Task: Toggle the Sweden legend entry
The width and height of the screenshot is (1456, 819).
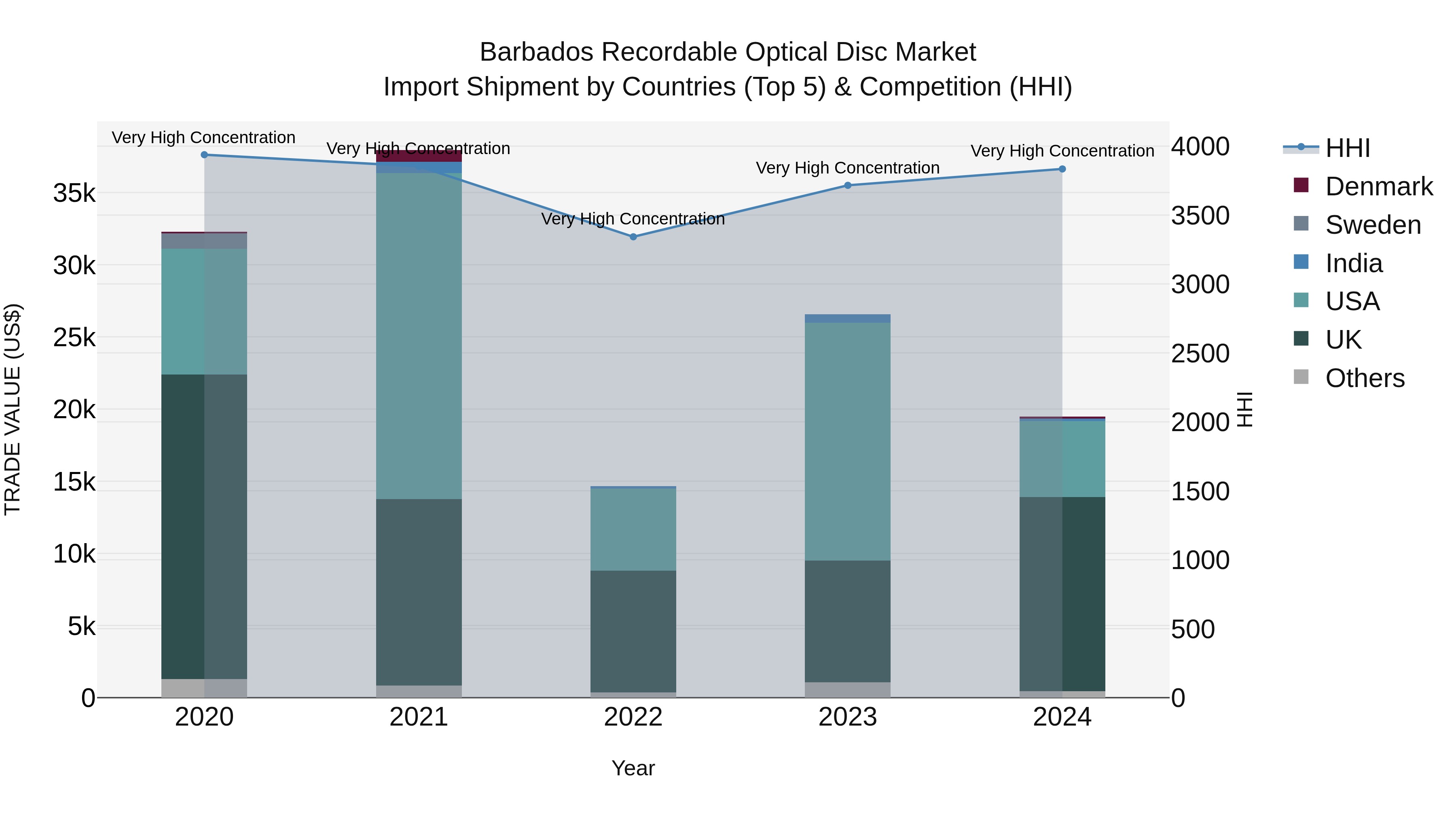Action: pos(1357,225)
